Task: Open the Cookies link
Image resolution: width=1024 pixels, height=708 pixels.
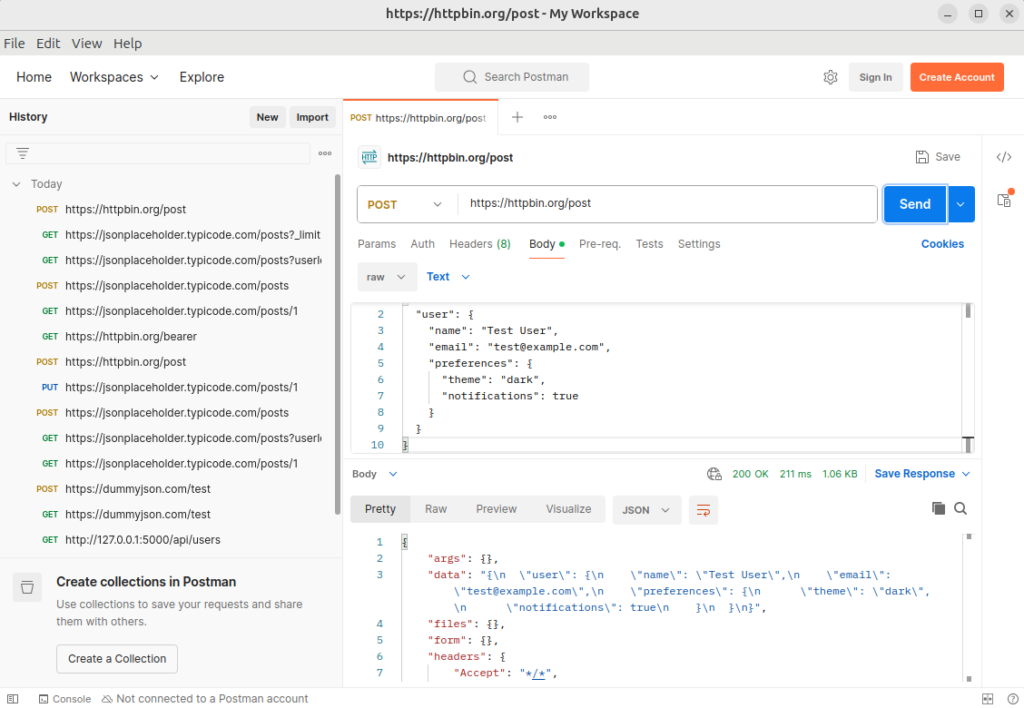Action: [942, 244]
